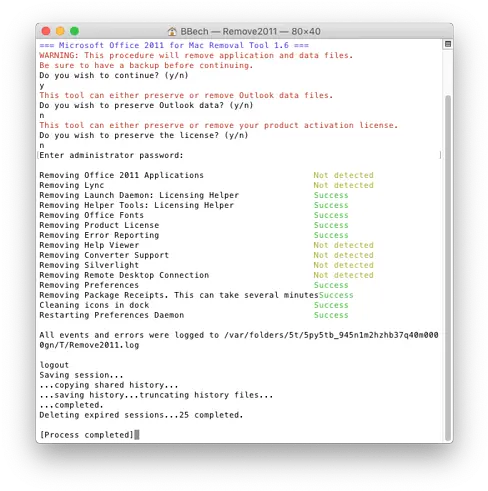Click 'Success' status for Office Fonts
The height and width of the screenshot is (491, 488).
[x=331, y=215]
